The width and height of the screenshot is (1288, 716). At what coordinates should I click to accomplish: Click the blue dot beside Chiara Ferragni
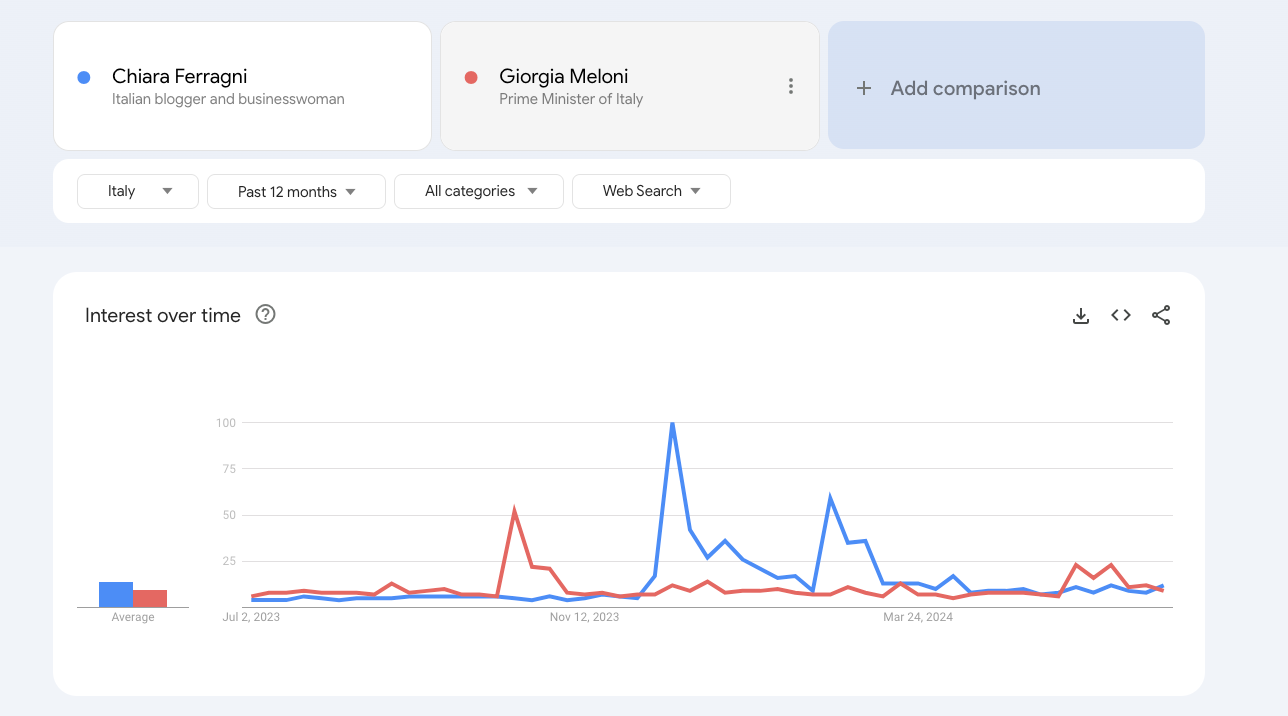click(x=84, y=77)
